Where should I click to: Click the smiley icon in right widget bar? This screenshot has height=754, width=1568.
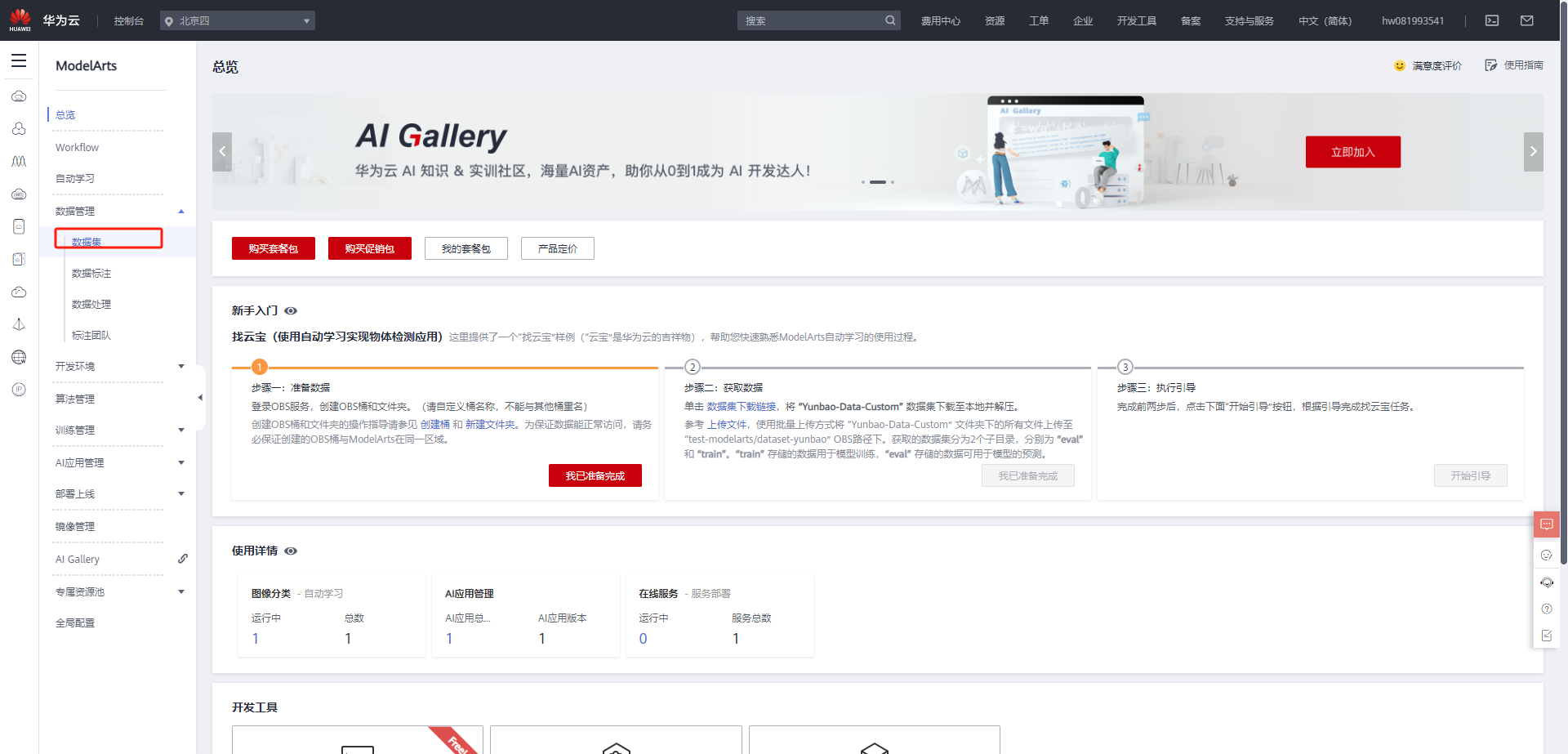pos(1547,555)
